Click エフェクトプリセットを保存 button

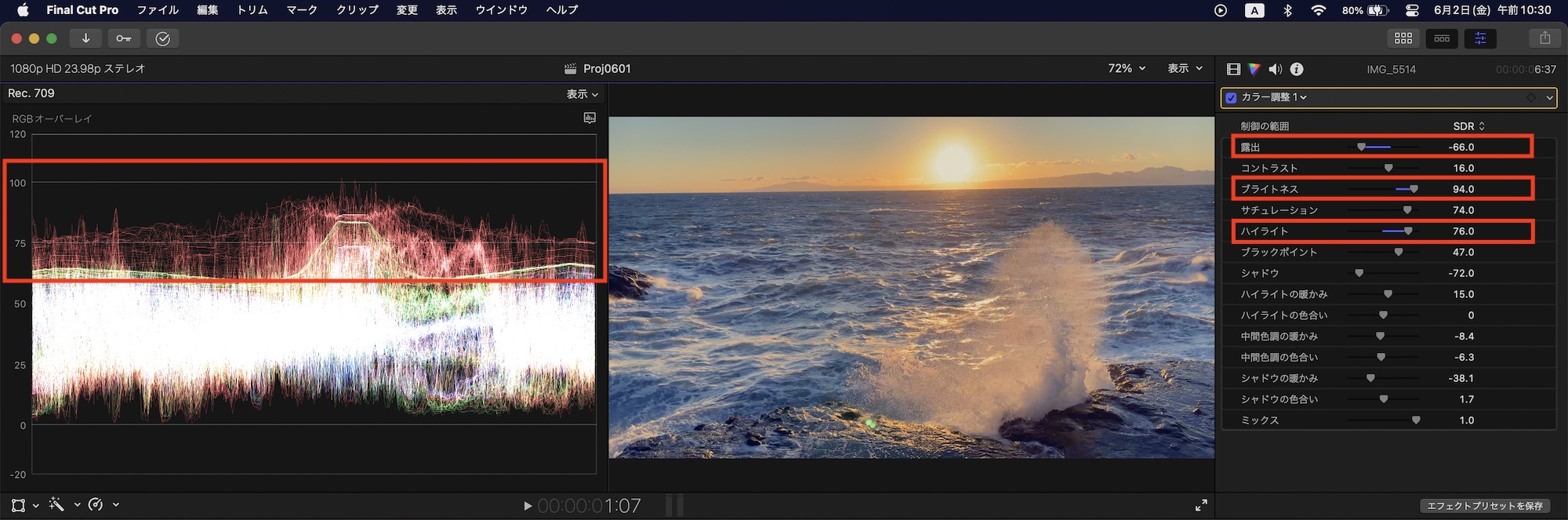pos(1484,506)
